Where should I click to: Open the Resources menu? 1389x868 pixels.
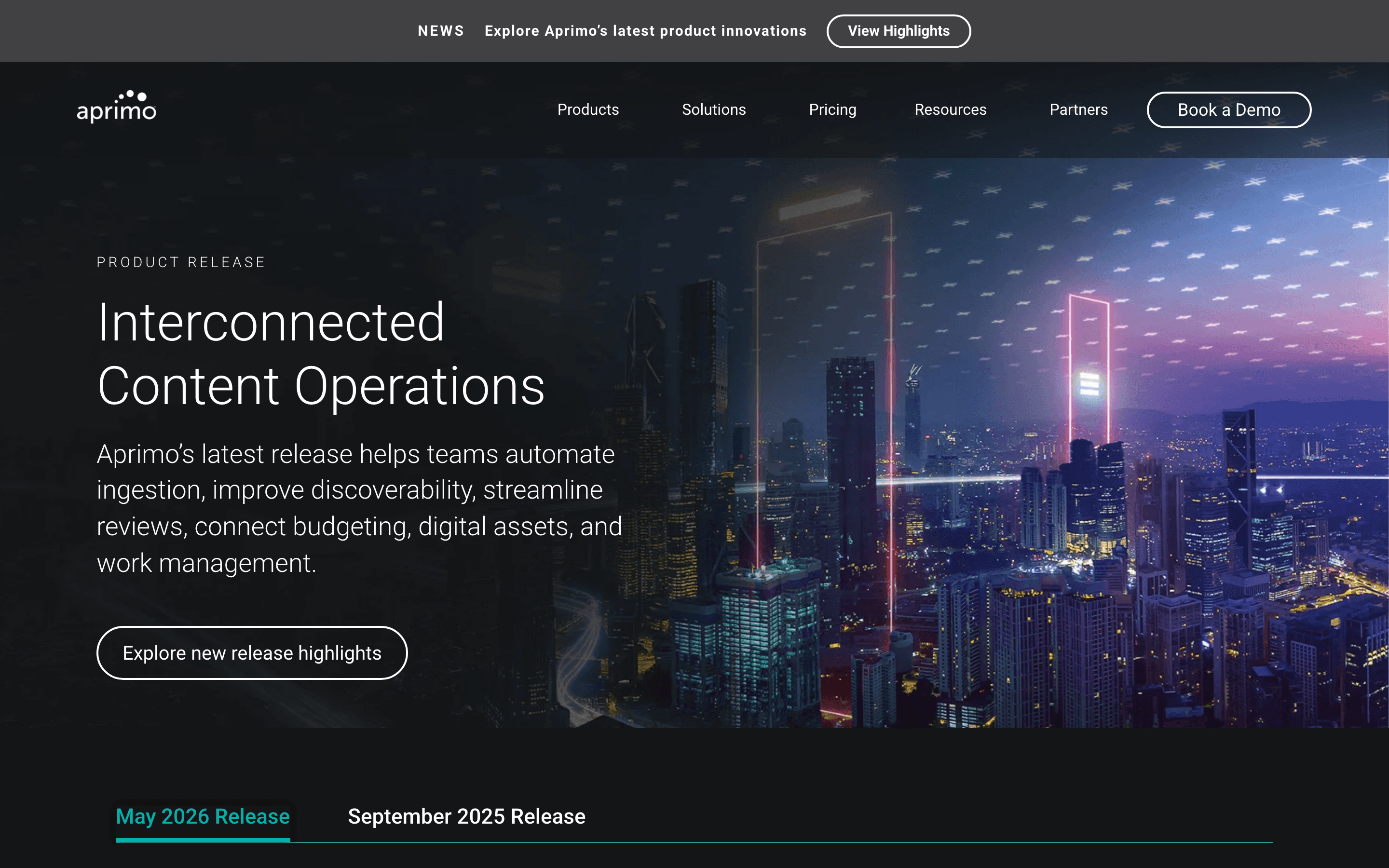(950, 109)
